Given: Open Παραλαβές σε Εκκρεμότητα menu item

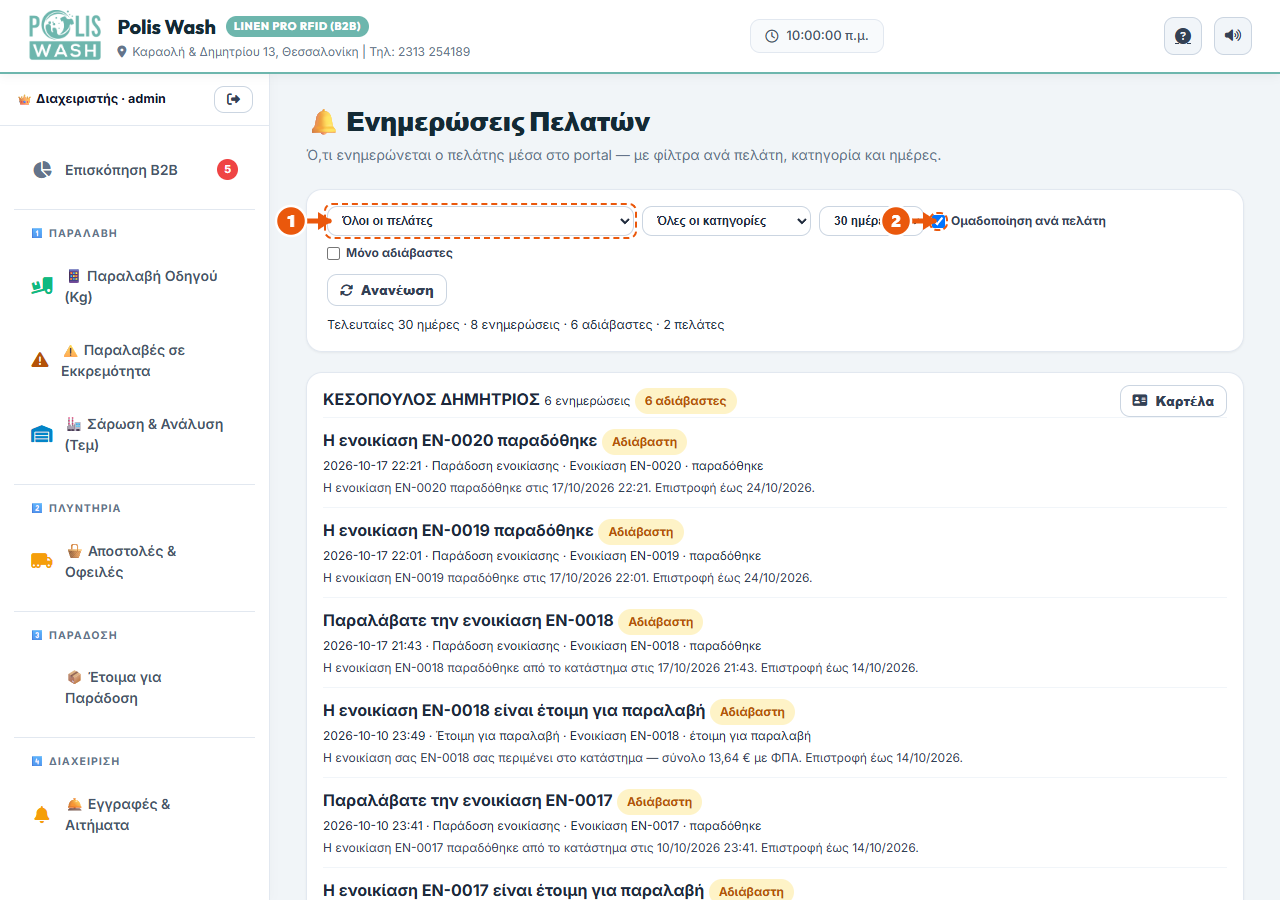Looking at the screenshot, I should tap(134, 361).
